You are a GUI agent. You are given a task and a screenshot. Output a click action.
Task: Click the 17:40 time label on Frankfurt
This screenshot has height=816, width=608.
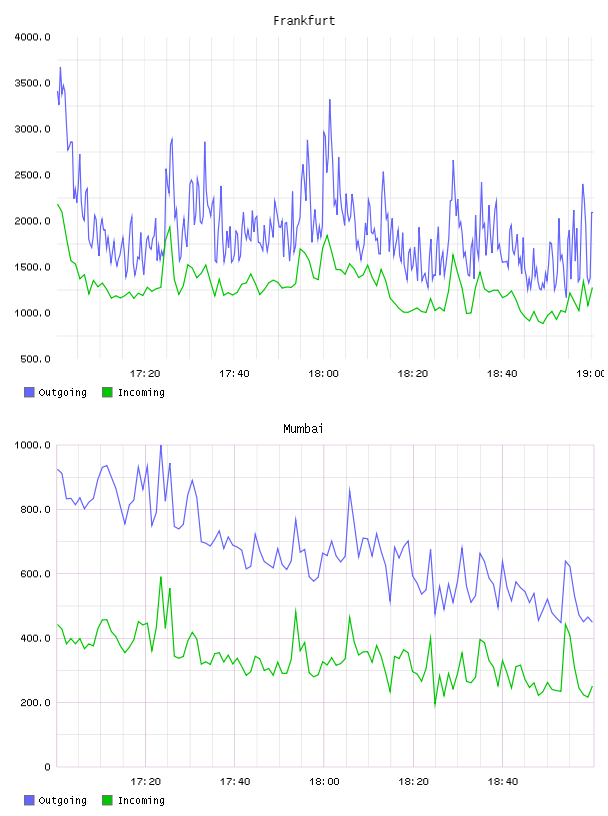tap(234, 374)
